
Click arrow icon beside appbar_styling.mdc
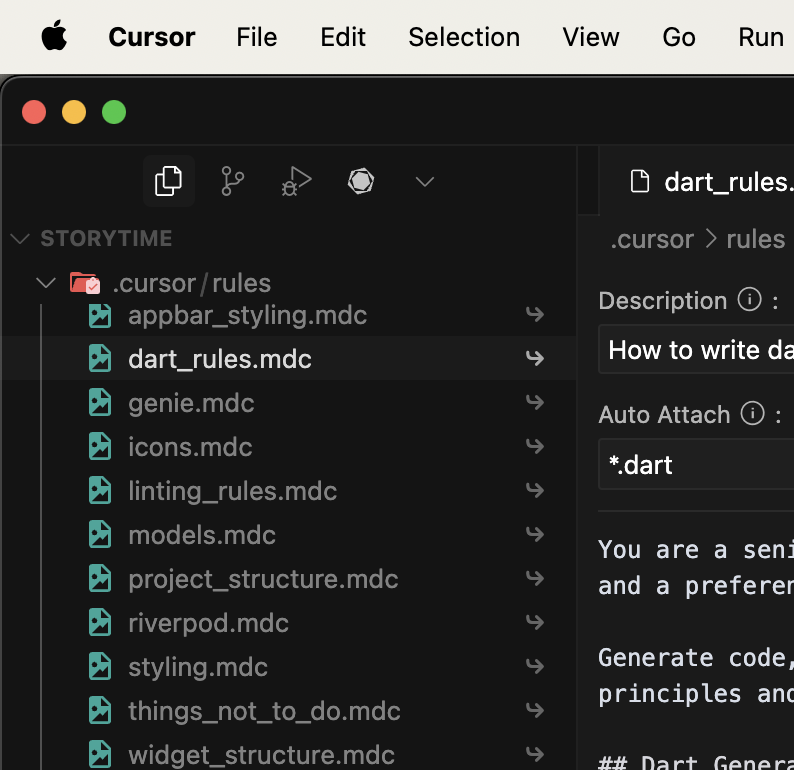535,314
